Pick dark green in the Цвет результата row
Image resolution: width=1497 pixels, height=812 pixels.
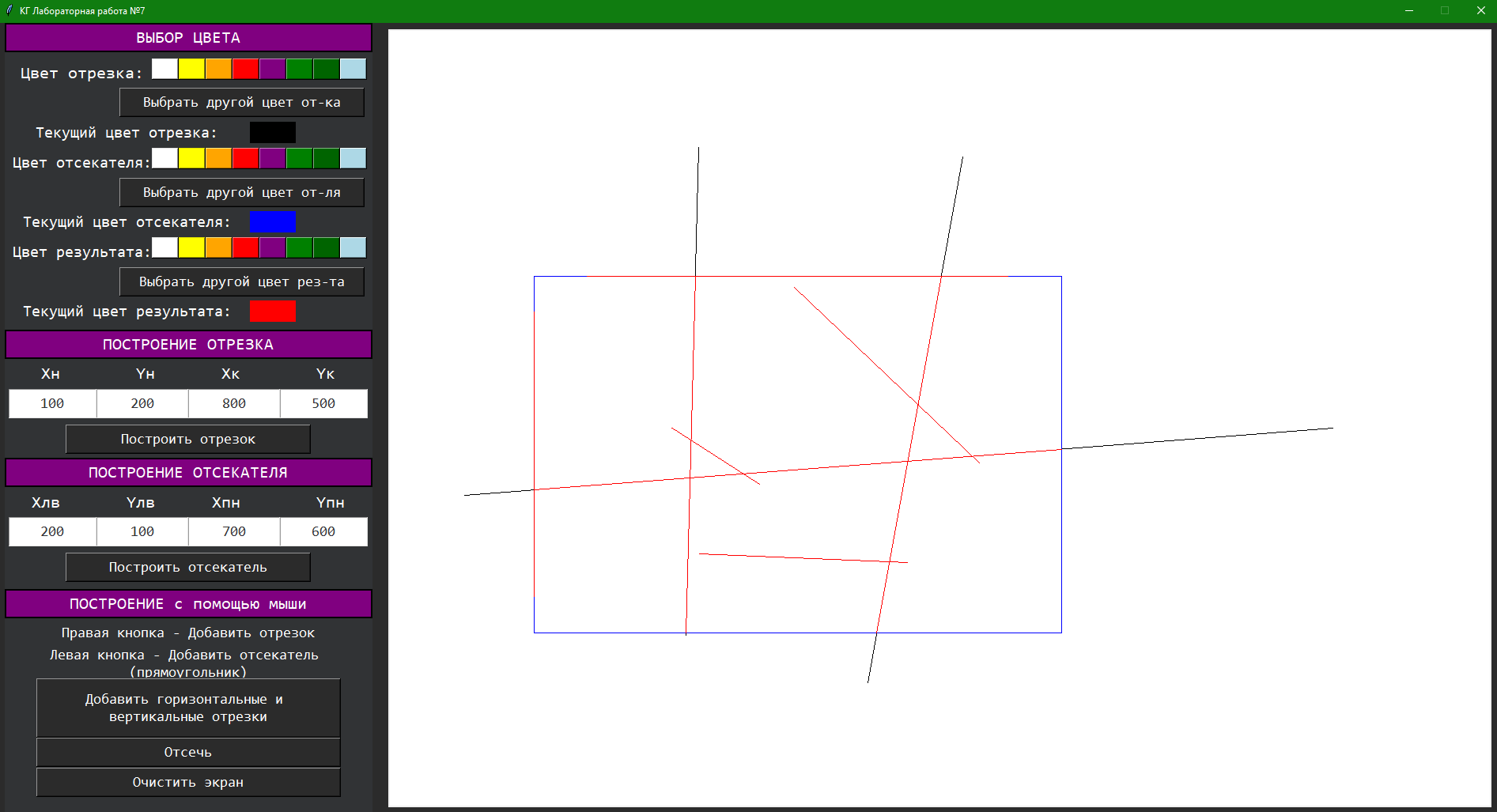326,248
